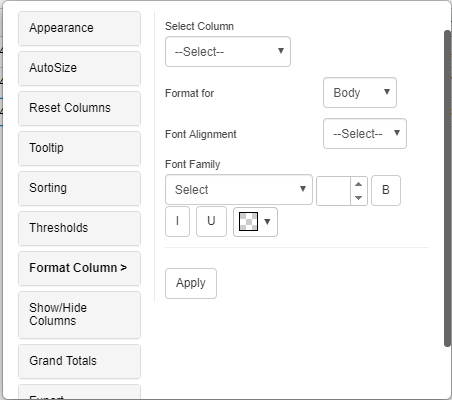
Task: Click the Apply button
Action: [191, 283]
